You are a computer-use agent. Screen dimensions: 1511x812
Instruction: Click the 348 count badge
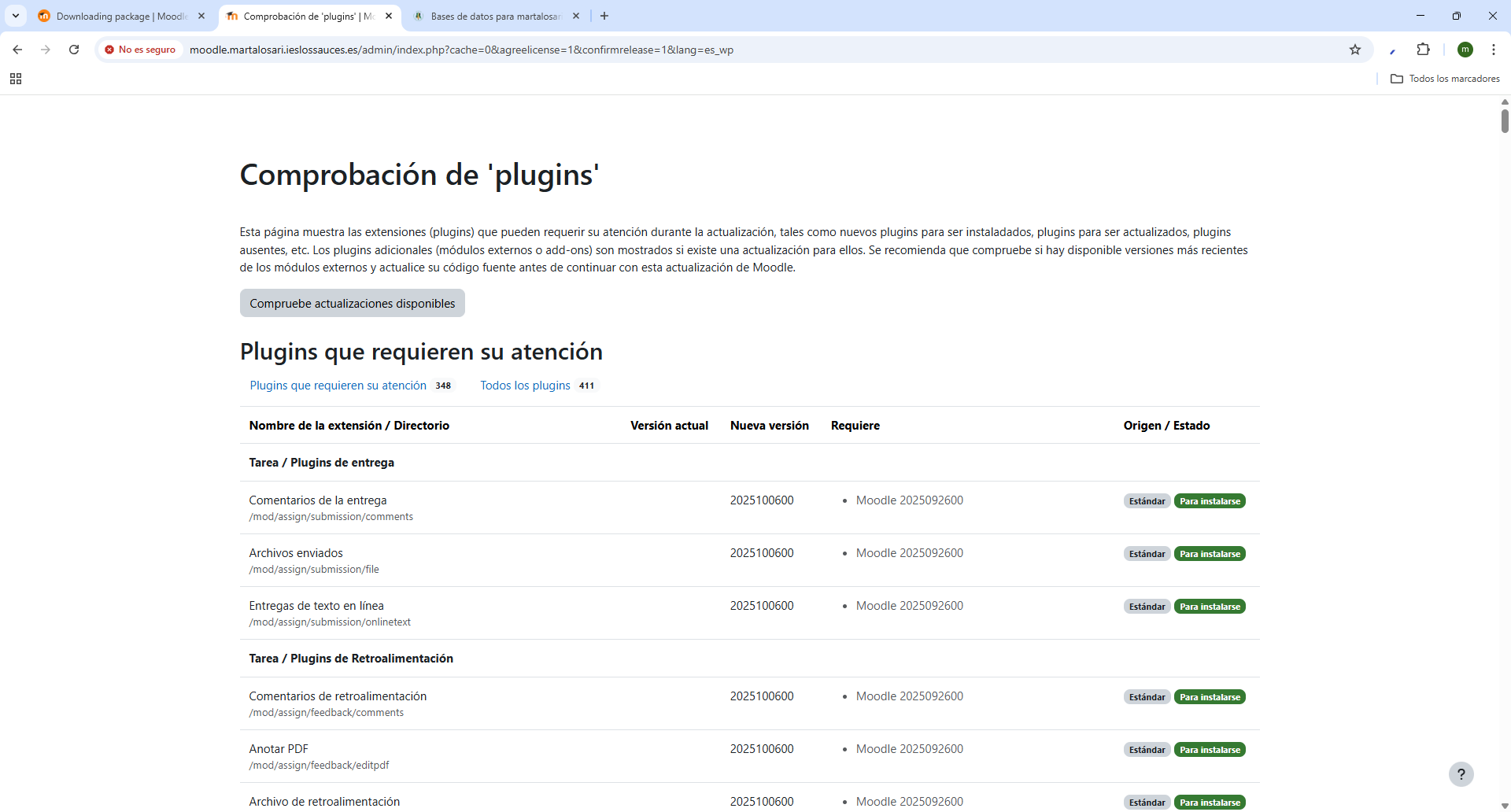443,386
